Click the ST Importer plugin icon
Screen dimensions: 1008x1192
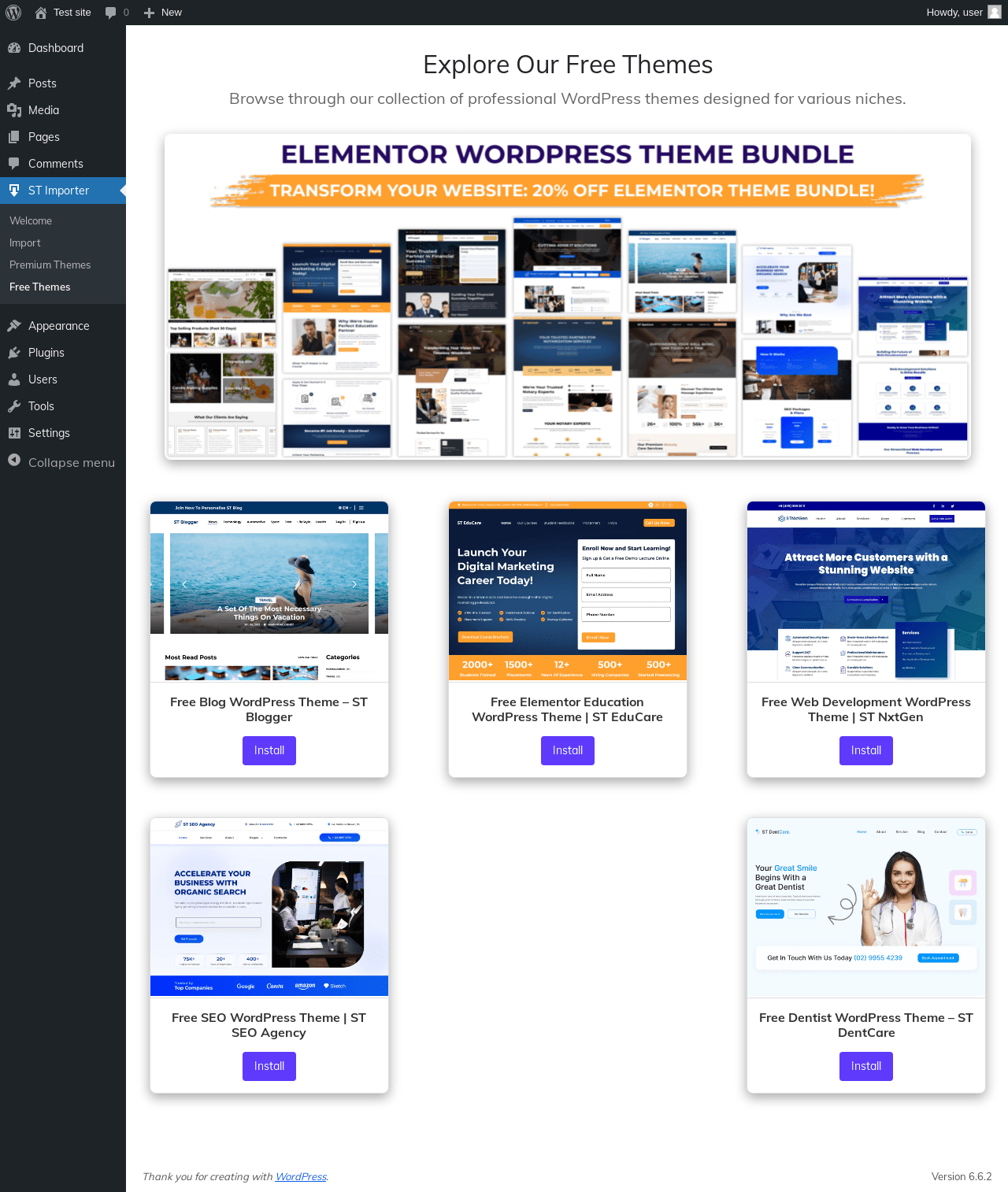coord(14,191)
